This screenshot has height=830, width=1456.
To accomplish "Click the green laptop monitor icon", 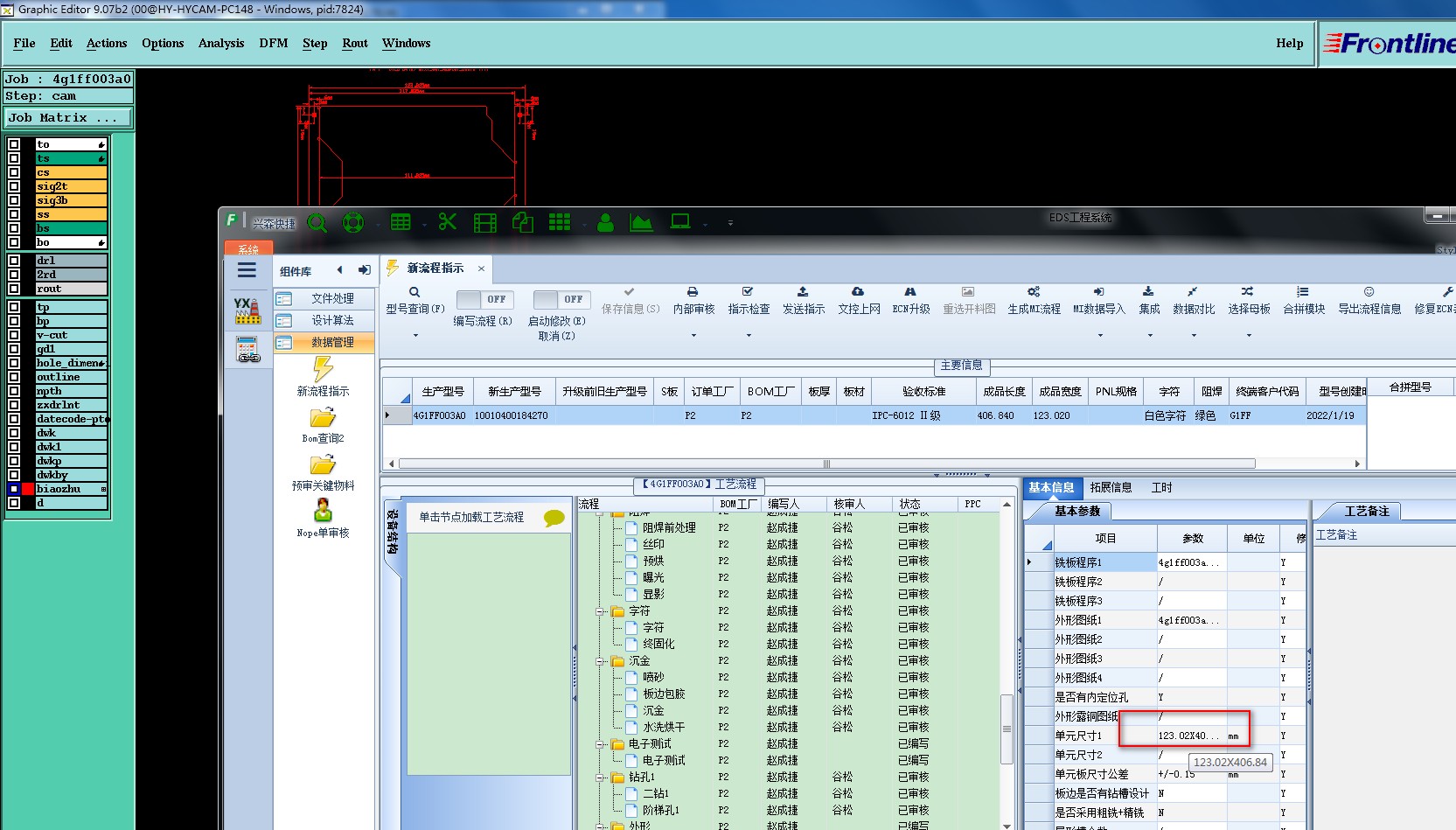I will pos(680,221).
